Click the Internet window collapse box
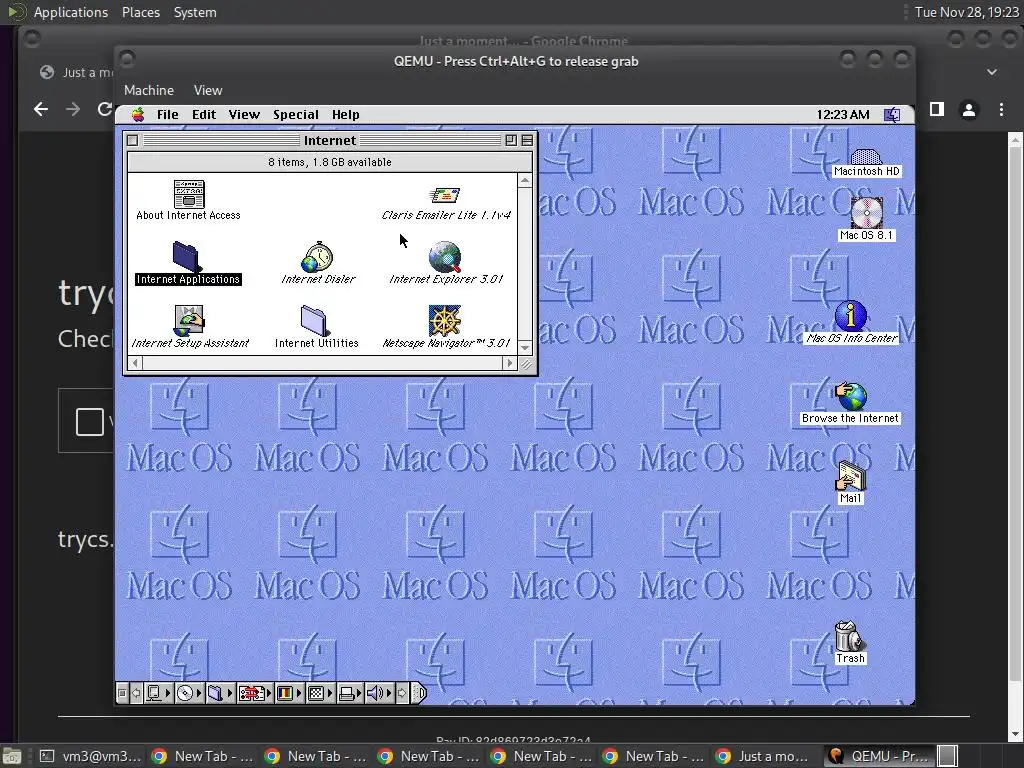Screen dimensions: 1024x768 [x=527, y=140]
